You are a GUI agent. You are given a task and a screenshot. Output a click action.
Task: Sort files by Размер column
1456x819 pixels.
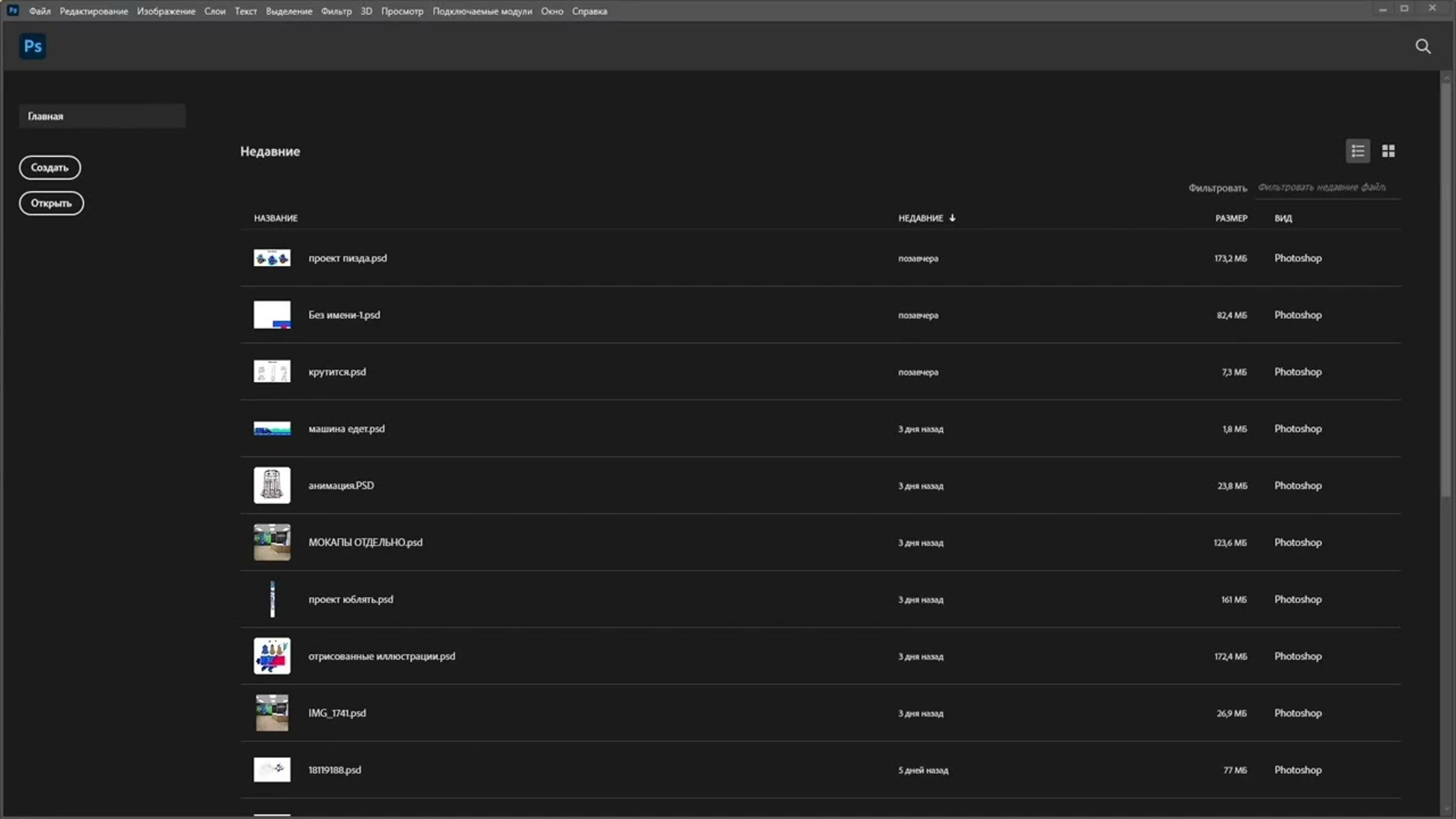pyautogui.click(x=1231, y=218)
